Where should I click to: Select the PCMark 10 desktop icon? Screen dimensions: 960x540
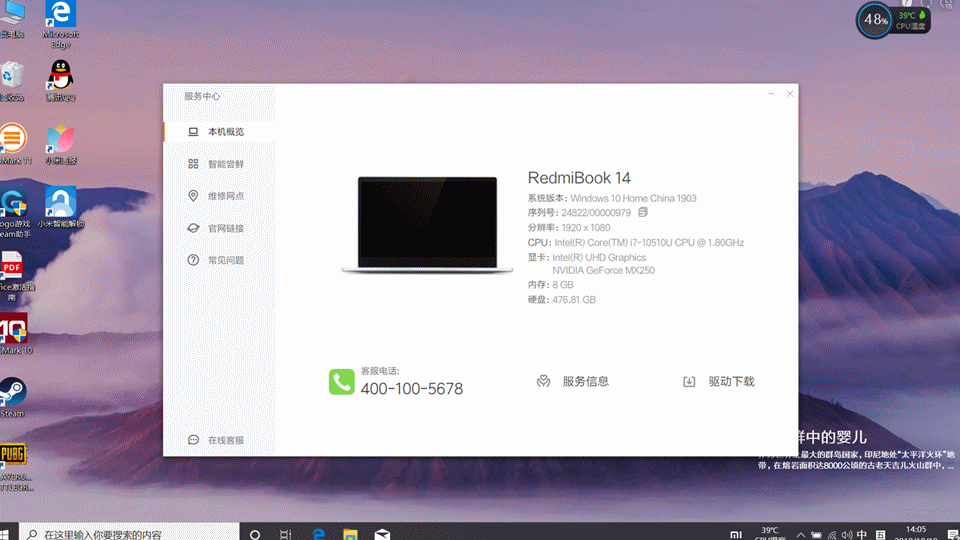click(x=15, y=334)
